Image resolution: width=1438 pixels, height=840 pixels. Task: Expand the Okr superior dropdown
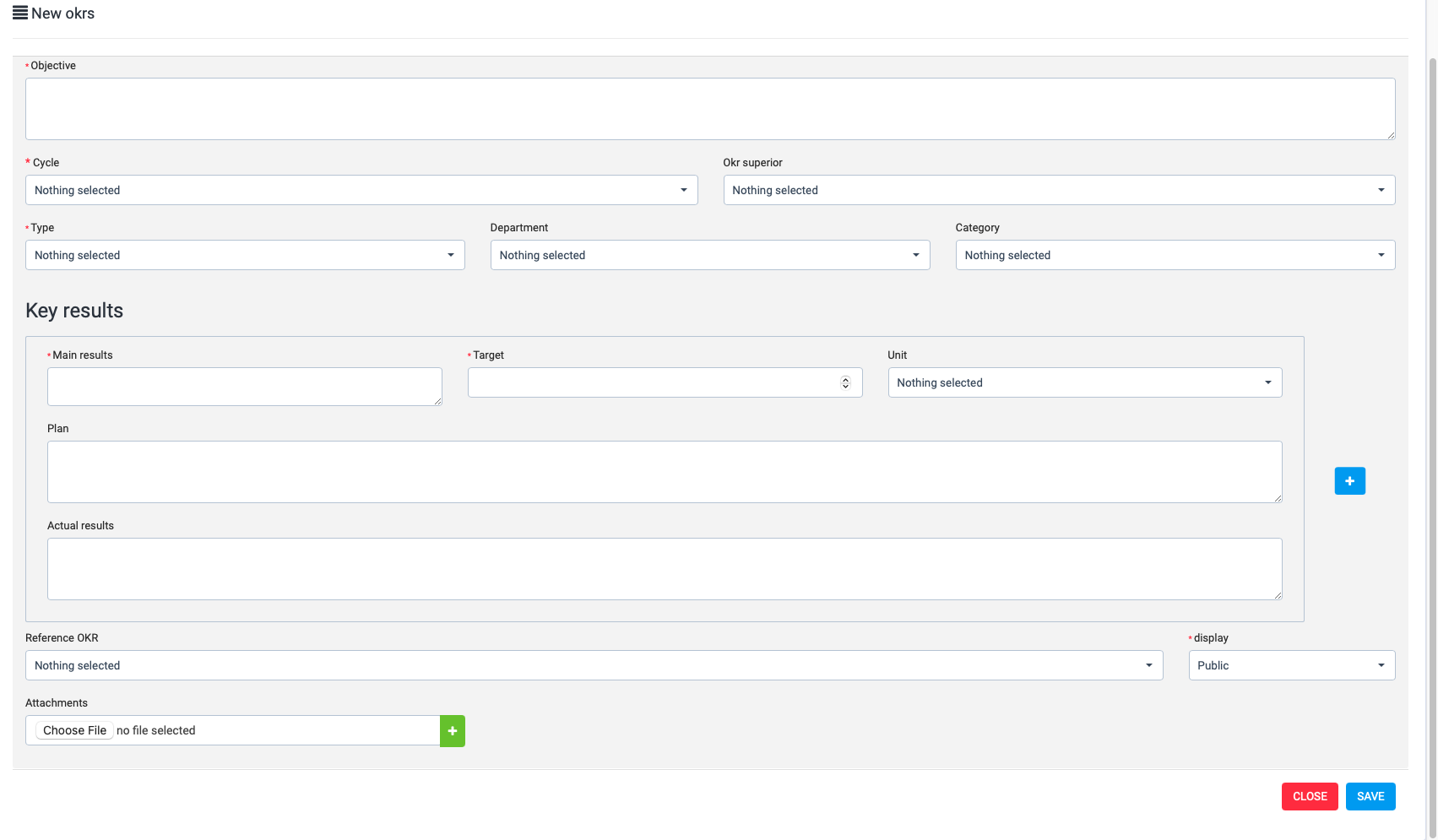coord(1059,190)
